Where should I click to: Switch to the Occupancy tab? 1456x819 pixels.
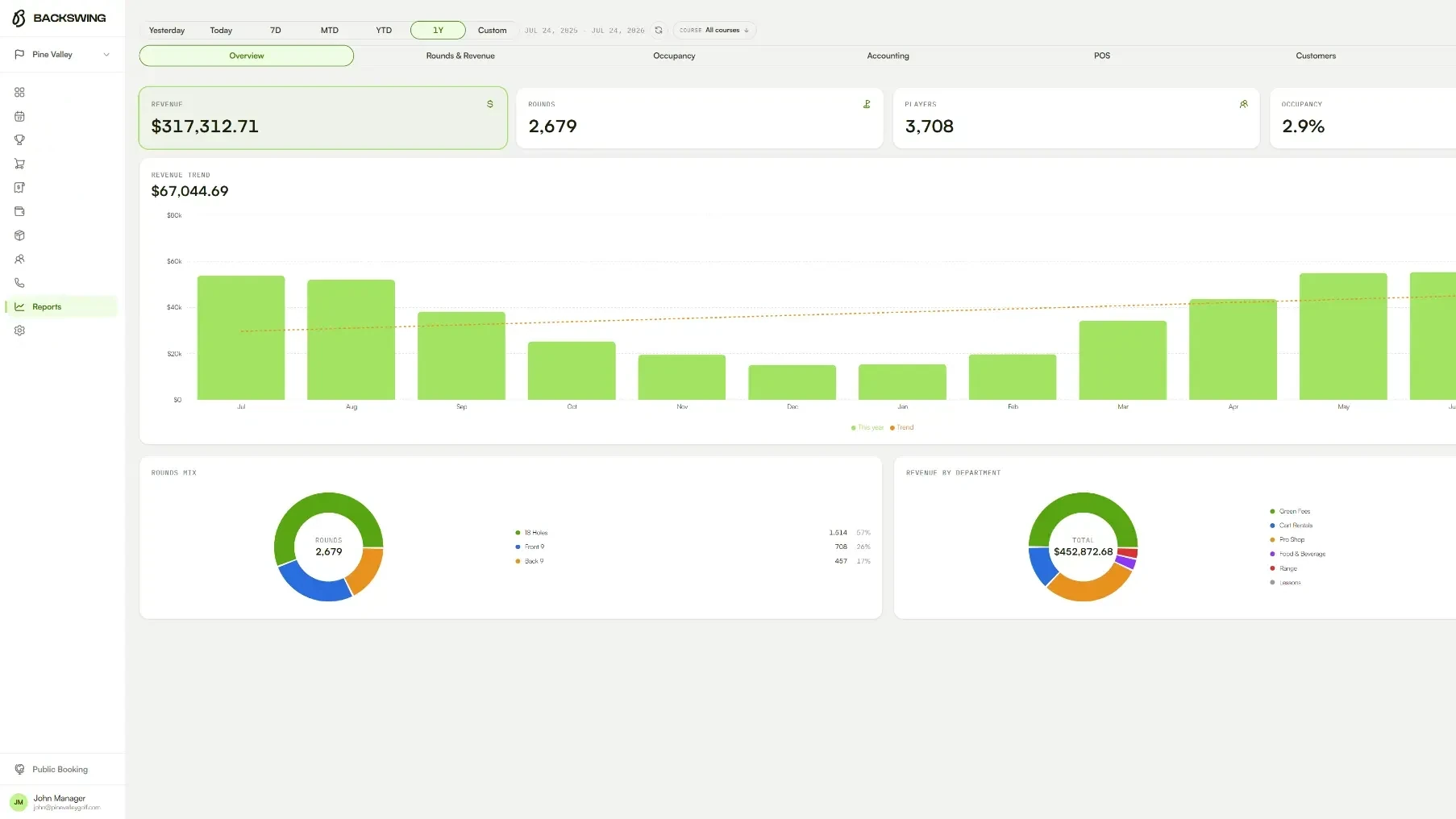click(x=674, y=56)
